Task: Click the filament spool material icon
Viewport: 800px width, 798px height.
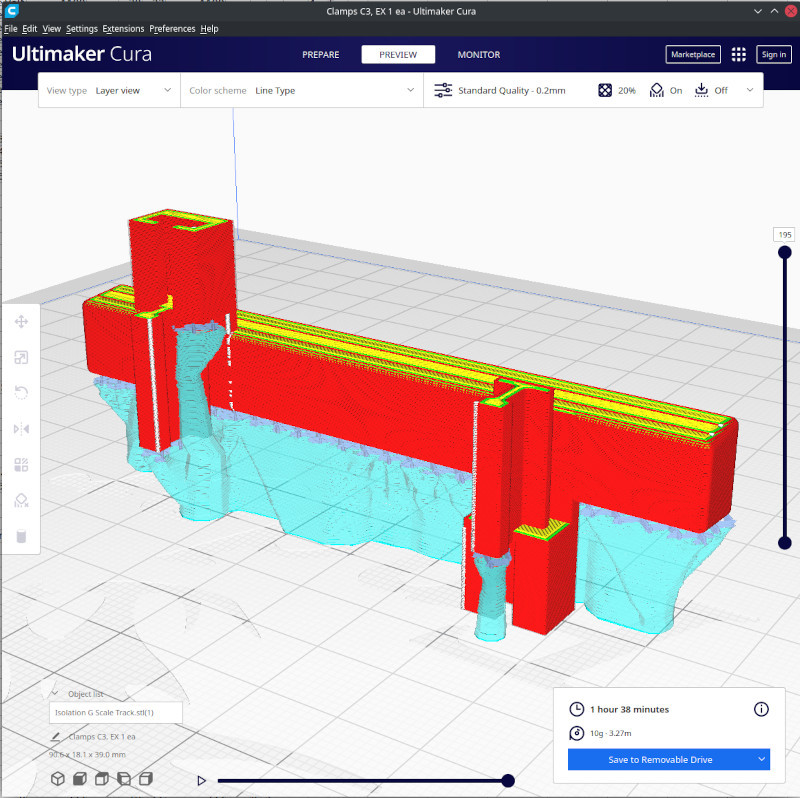Action: [577, 733]
